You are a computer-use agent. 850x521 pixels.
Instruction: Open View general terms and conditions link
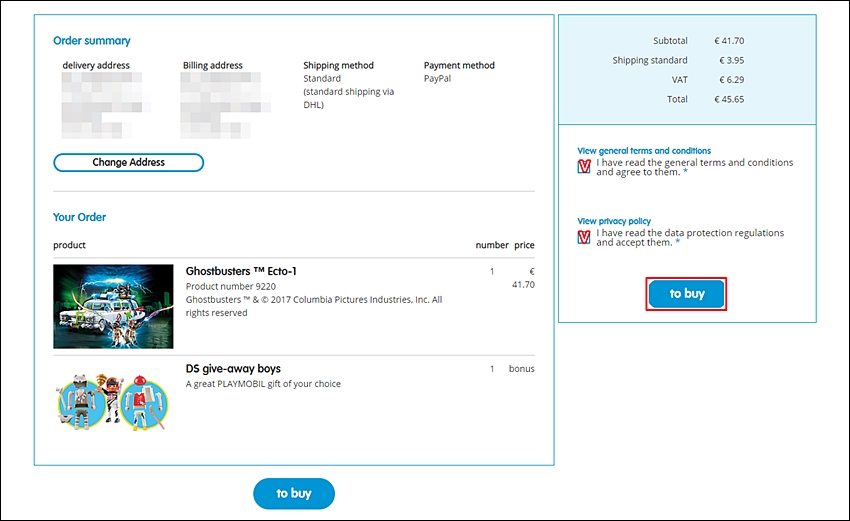tap(644, 151)
